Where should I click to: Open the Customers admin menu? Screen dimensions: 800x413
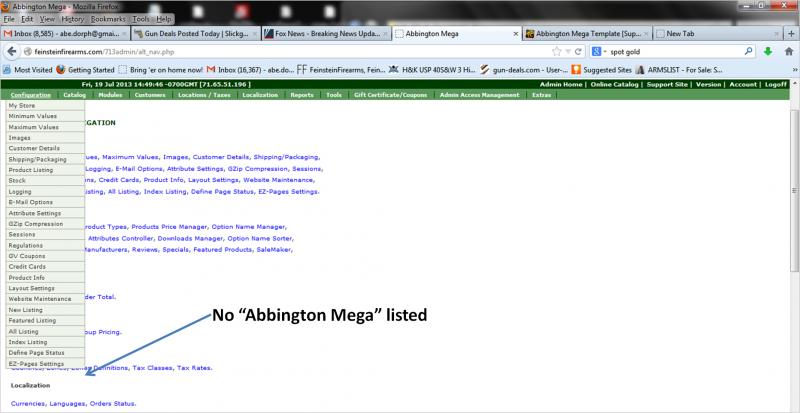(x=150, y=95)
